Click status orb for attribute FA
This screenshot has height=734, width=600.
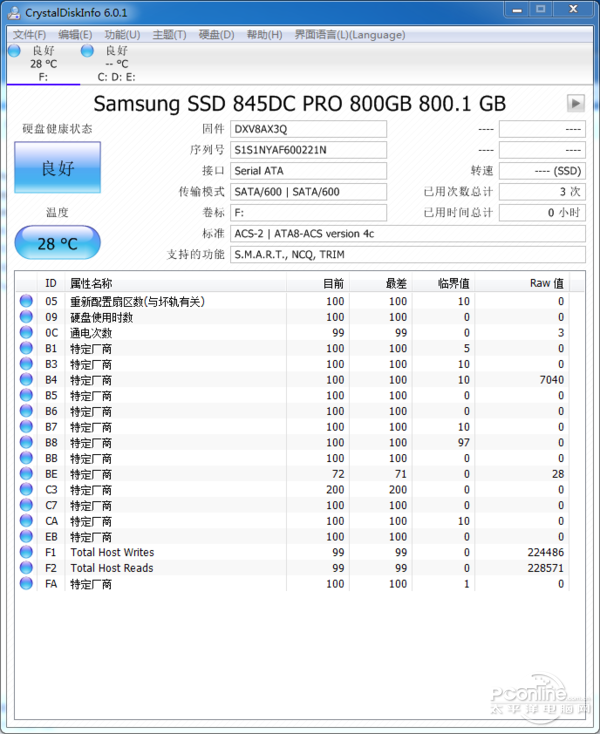26,583
